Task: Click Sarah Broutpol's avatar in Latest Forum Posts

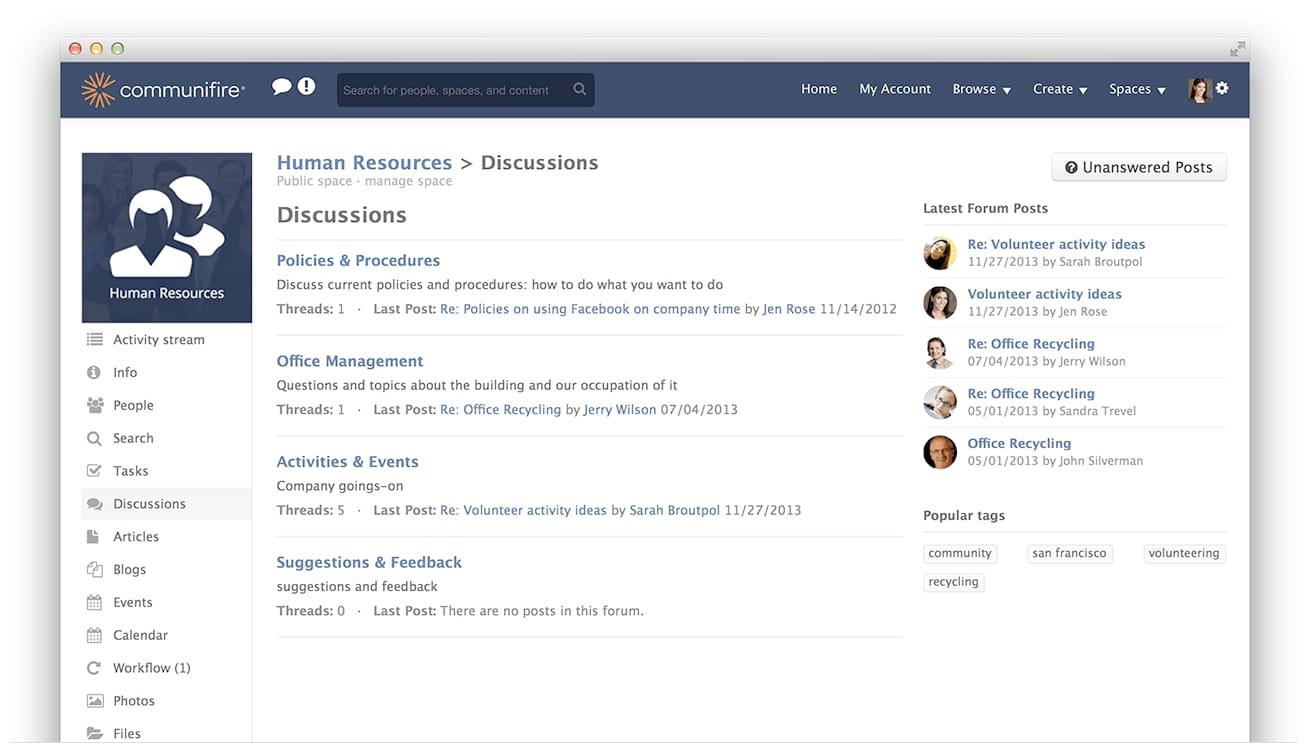Action: (940, 253)
